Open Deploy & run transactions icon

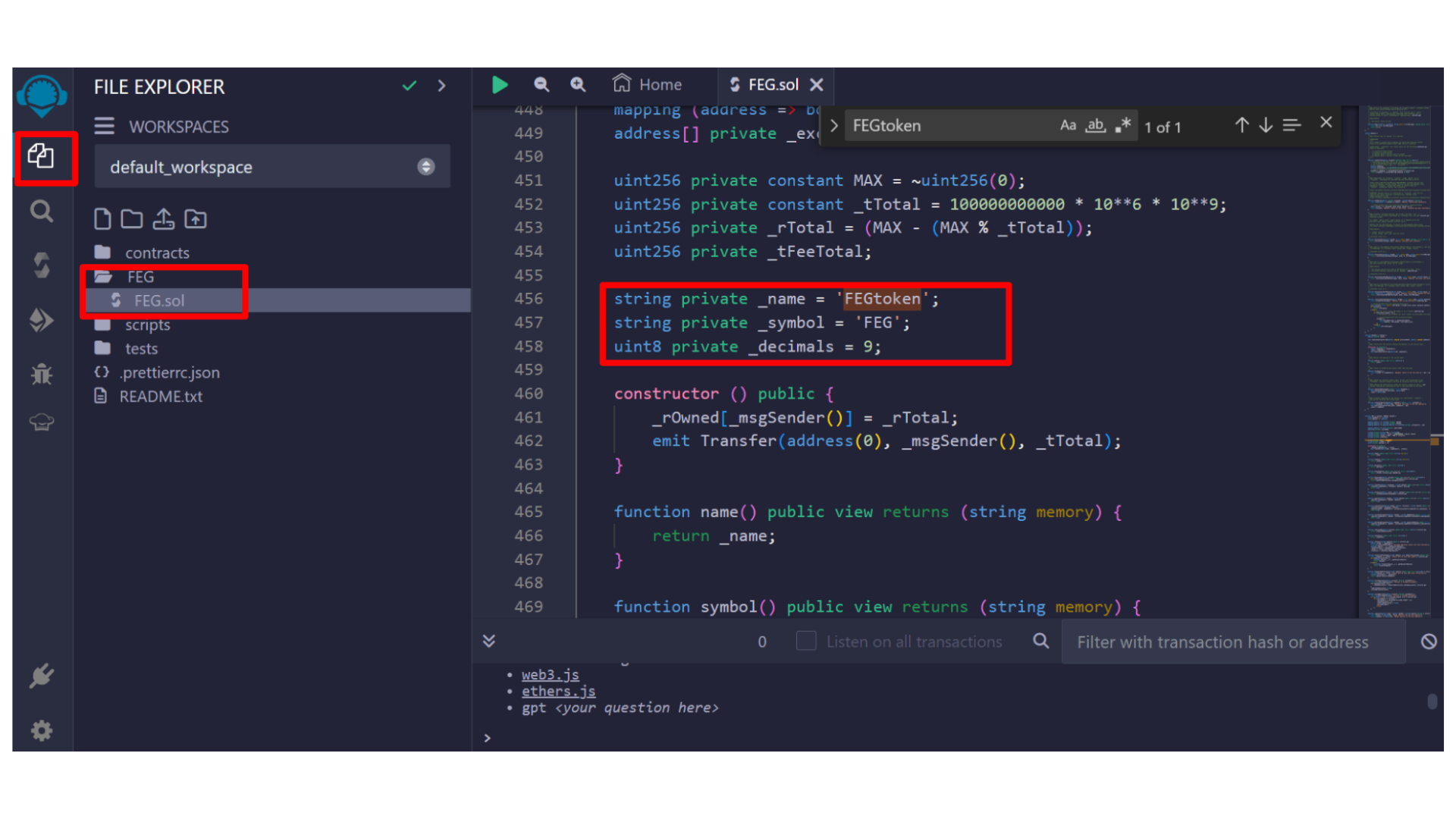(x=42, y=319)
